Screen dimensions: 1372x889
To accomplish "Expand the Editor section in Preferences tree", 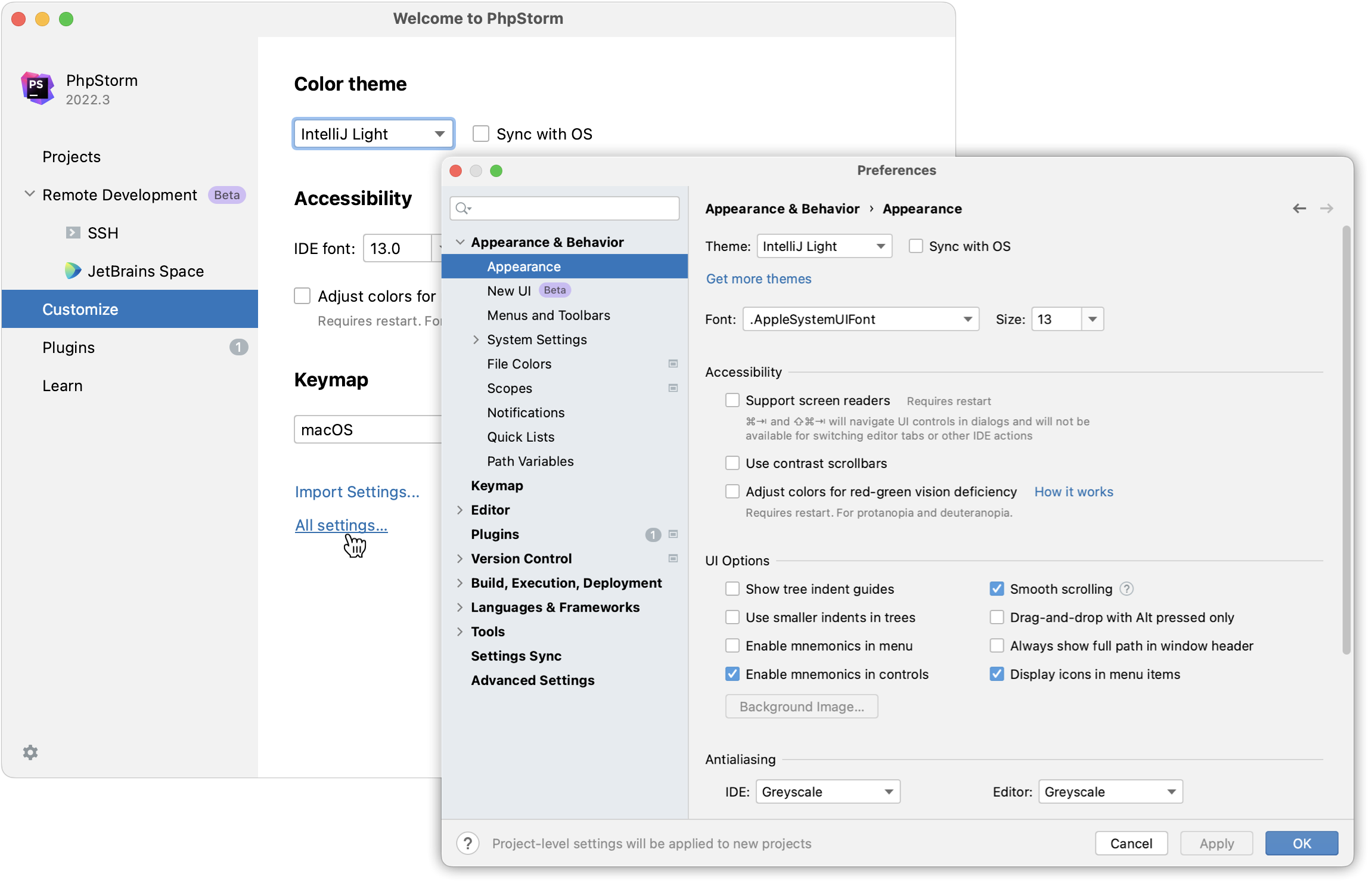I will point(460,509).
